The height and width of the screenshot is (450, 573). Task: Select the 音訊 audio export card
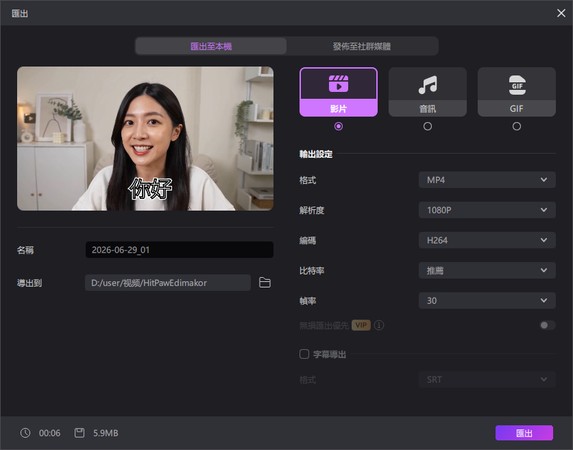427,92
